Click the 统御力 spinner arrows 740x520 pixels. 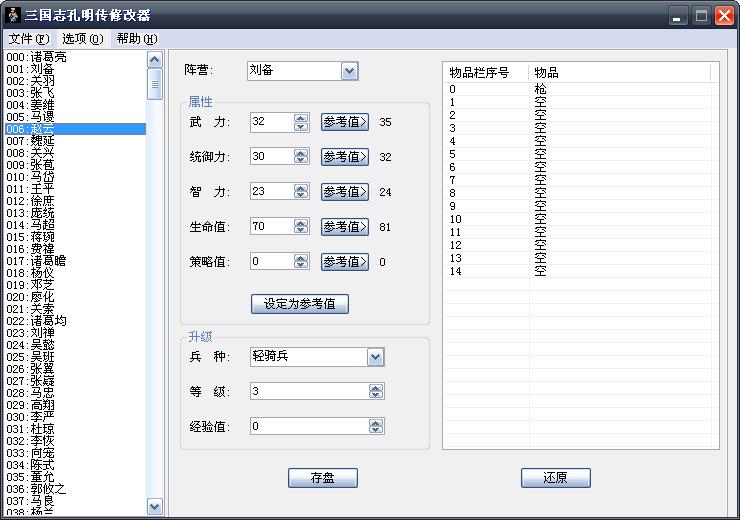click(x=301, y=157)
